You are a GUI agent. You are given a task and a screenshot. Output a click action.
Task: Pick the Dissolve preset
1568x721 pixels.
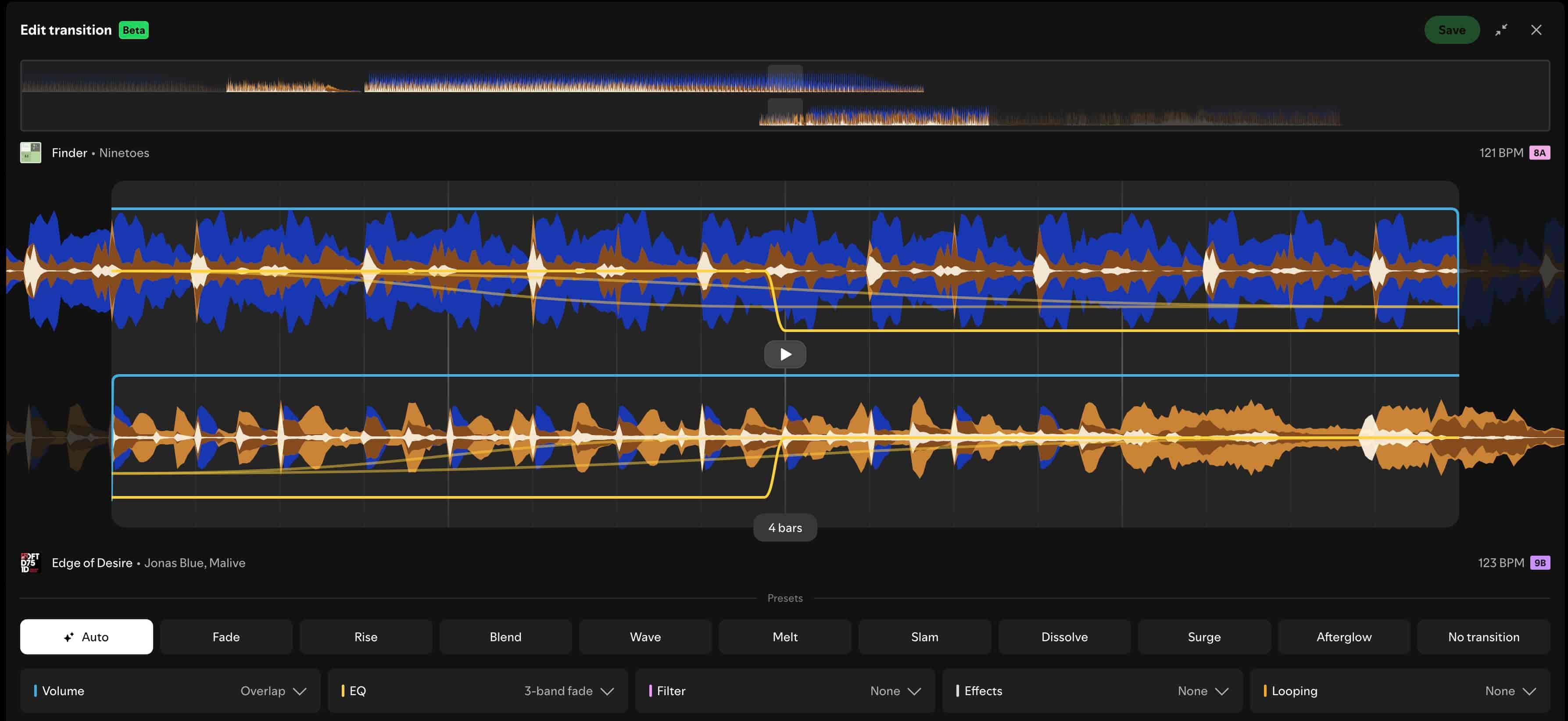click(1064, 636)
